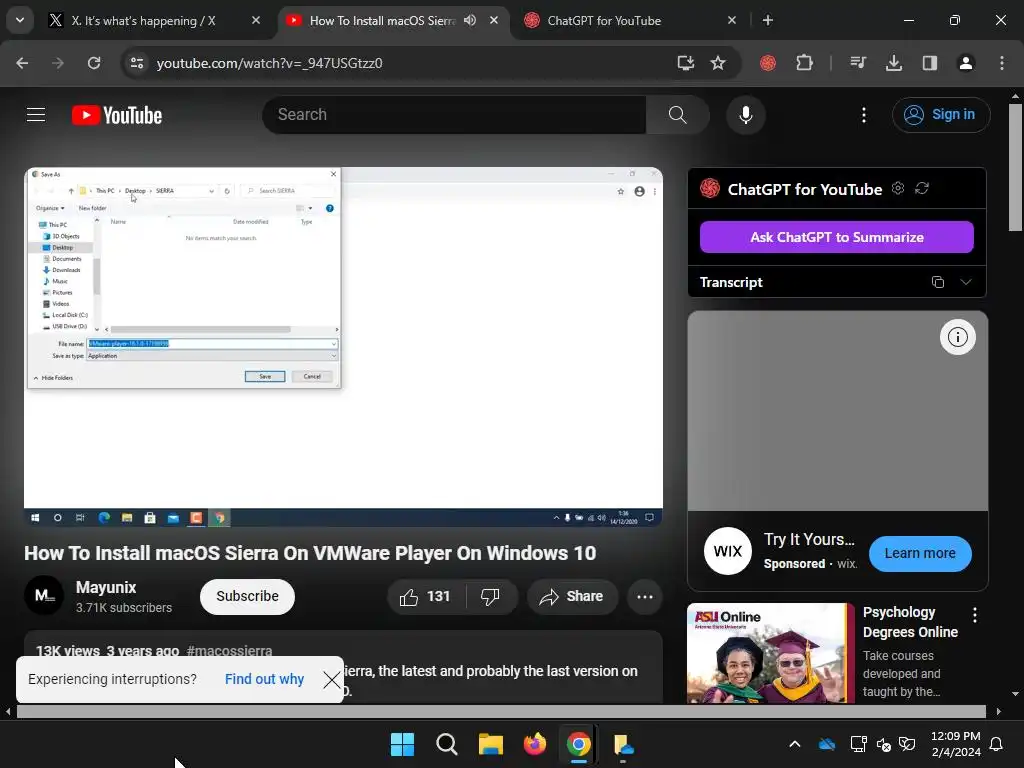Open a new browser tab

tap(768, 20)
